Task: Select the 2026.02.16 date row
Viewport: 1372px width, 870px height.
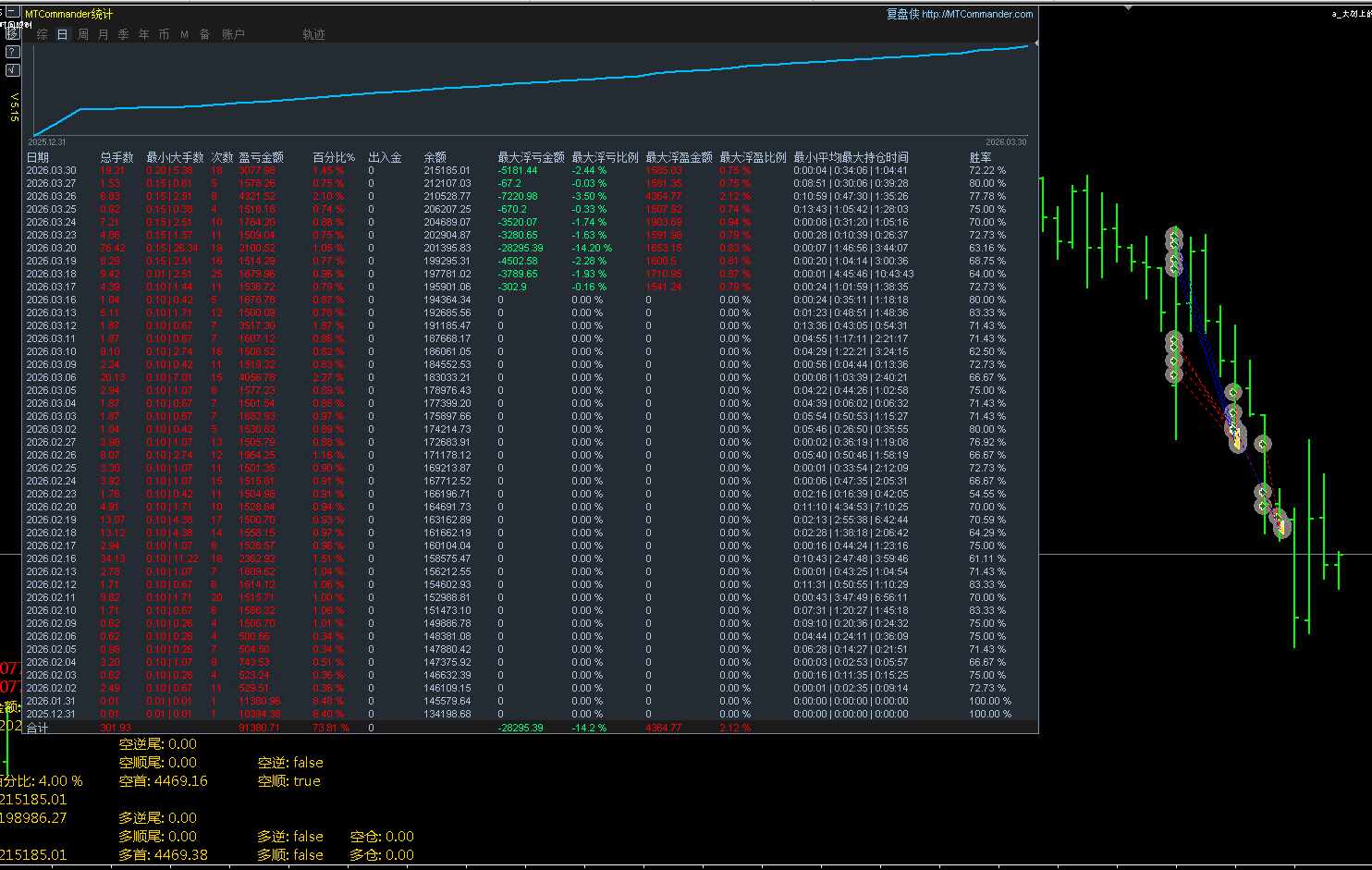Action: [51, 558]
